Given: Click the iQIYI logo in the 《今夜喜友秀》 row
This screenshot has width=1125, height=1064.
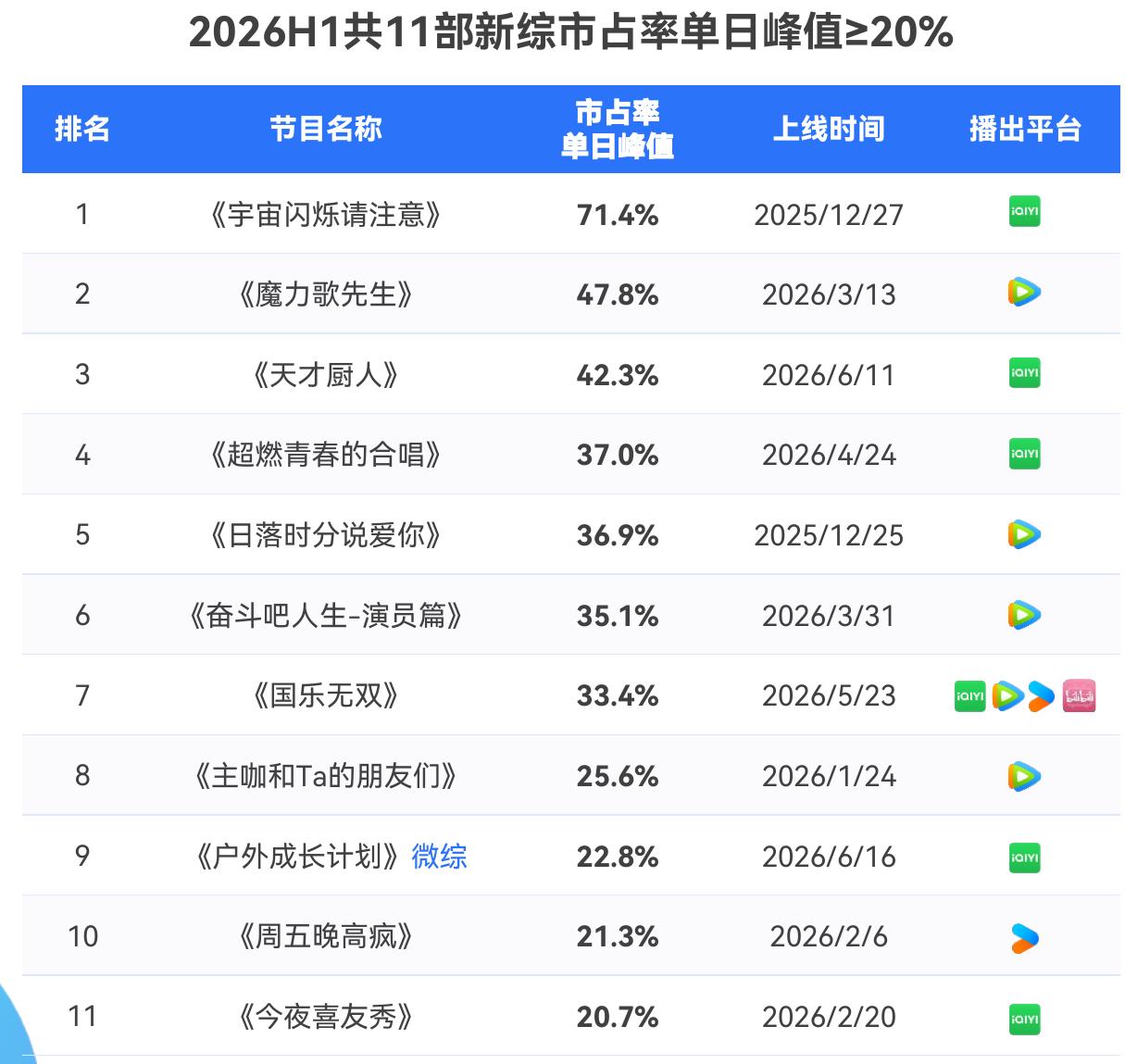Looking at the screenshot, I should [x=1024, y=1019].
